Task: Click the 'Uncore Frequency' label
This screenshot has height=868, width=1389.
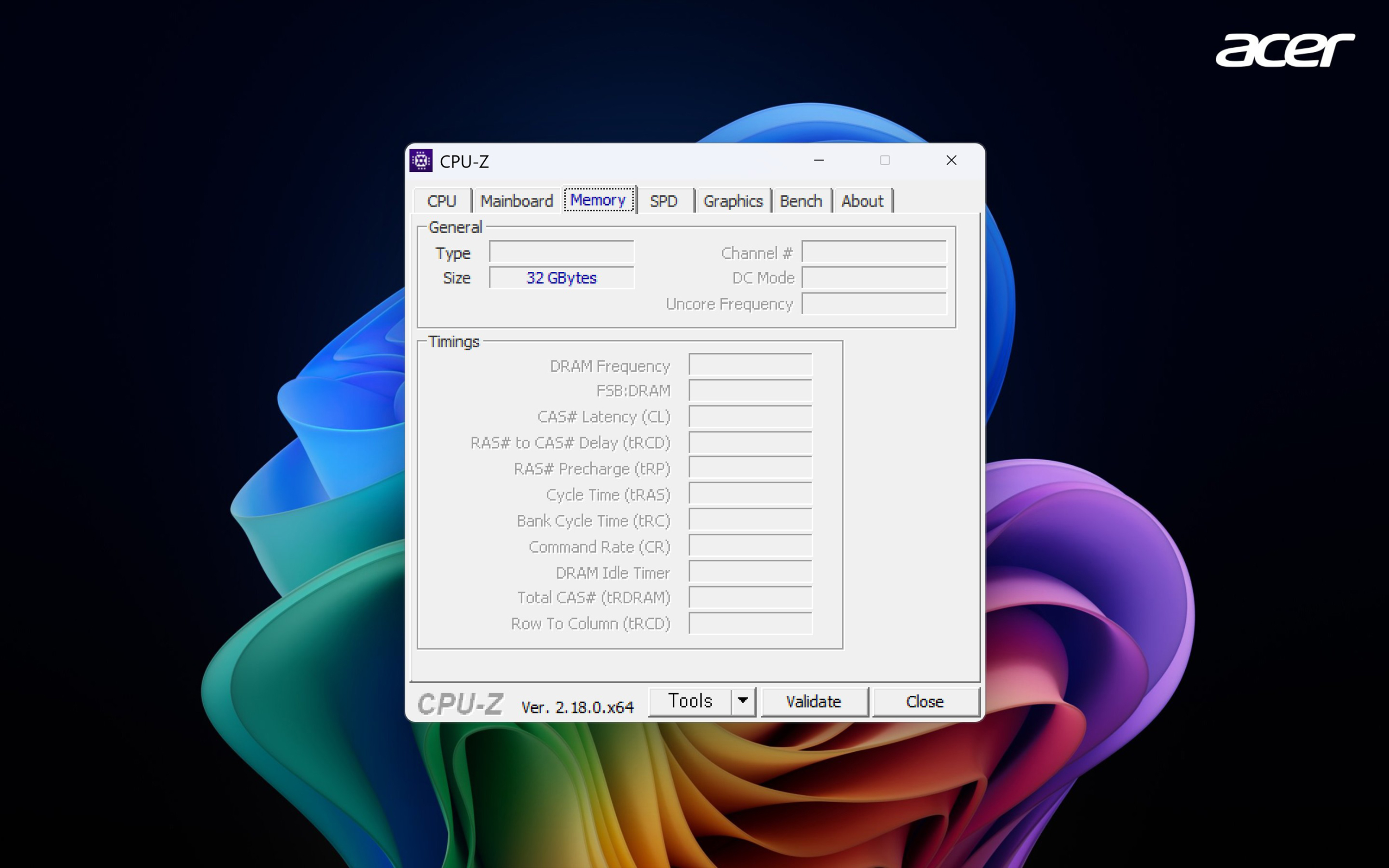Action: coord(730,304)
